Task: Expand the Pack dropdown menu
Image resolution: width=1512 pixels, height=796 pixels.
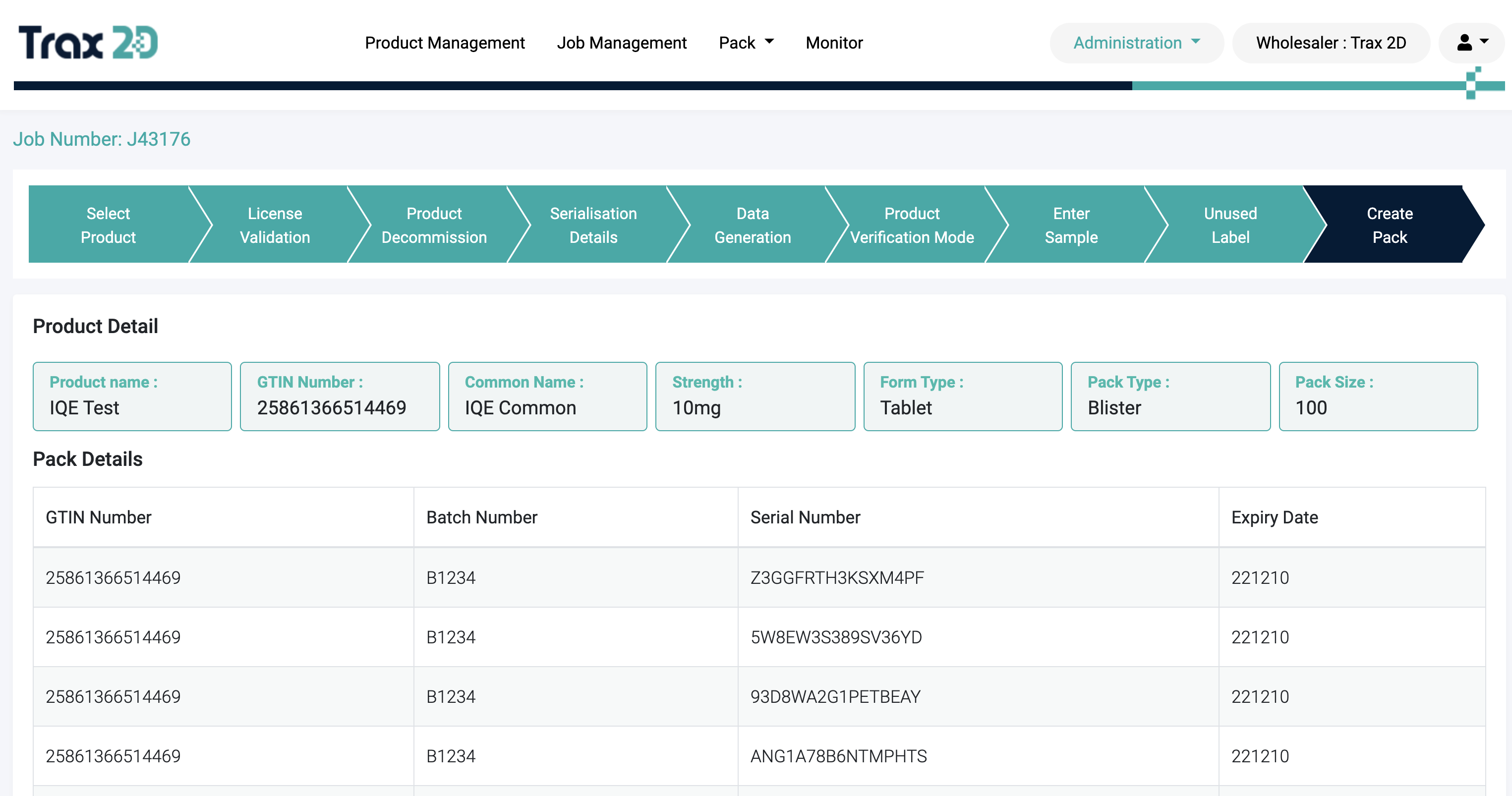Action: click(746, 43)
